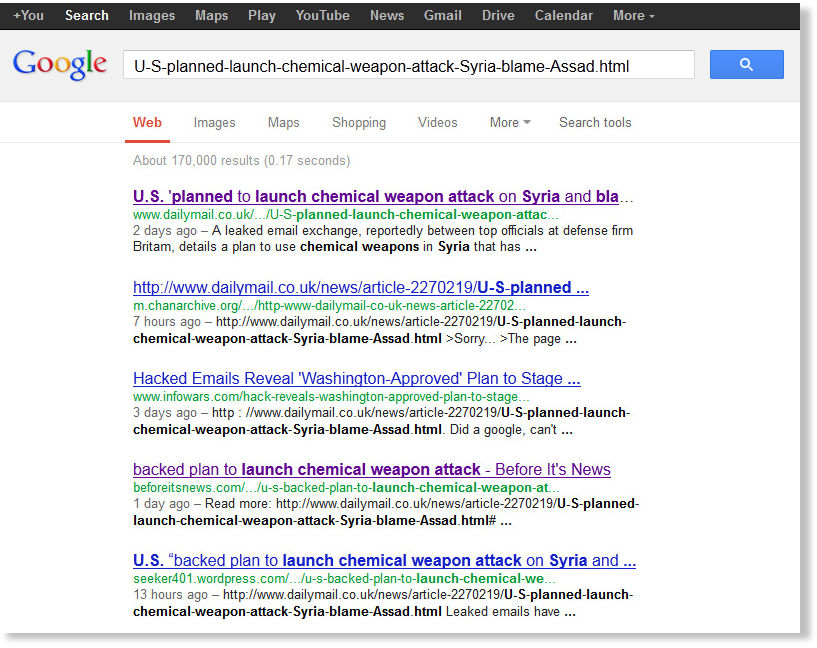The image size is (817, 648).
Task: Open Calendar from the top bar
Action: coord(564,16)
